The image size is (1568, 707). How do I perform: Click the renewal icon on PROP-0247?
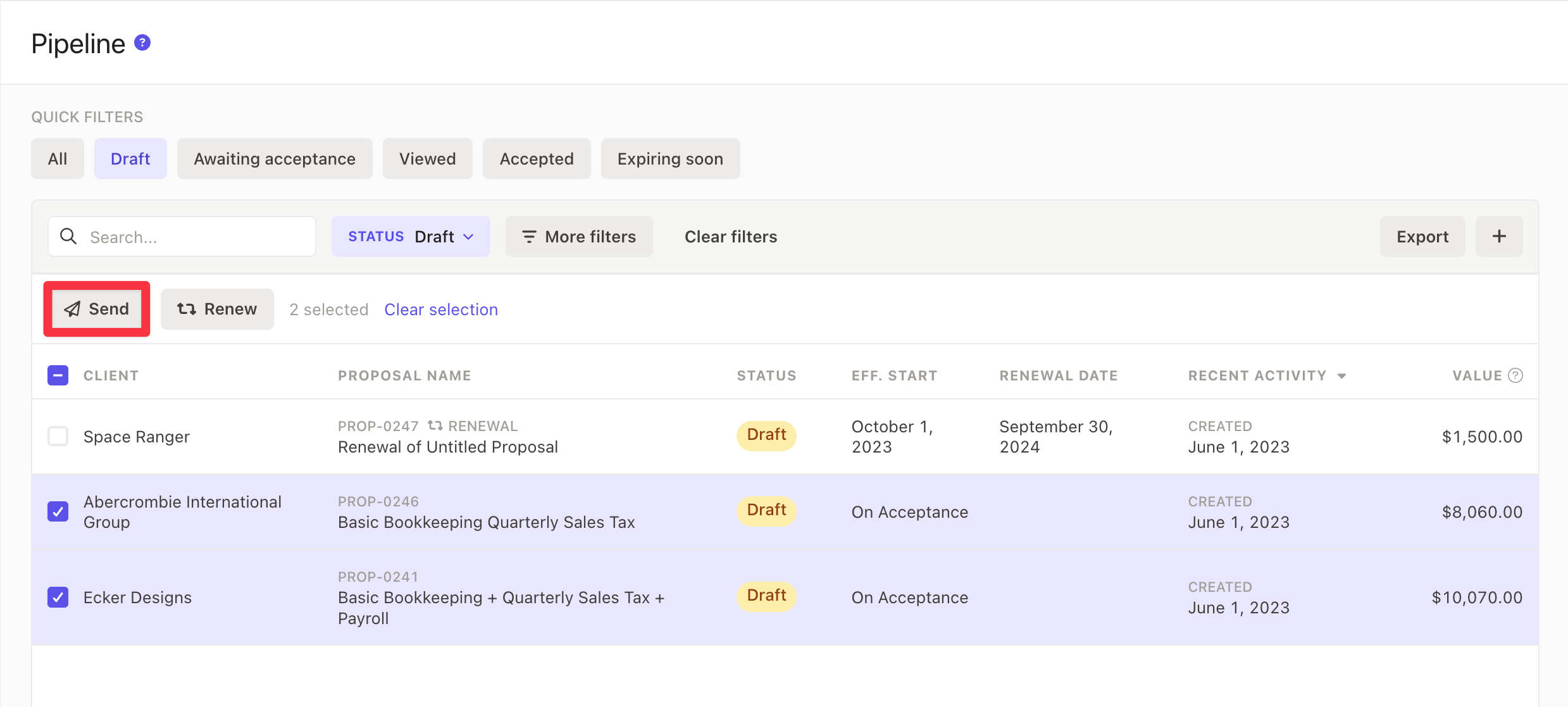click(x=435, y=426)
